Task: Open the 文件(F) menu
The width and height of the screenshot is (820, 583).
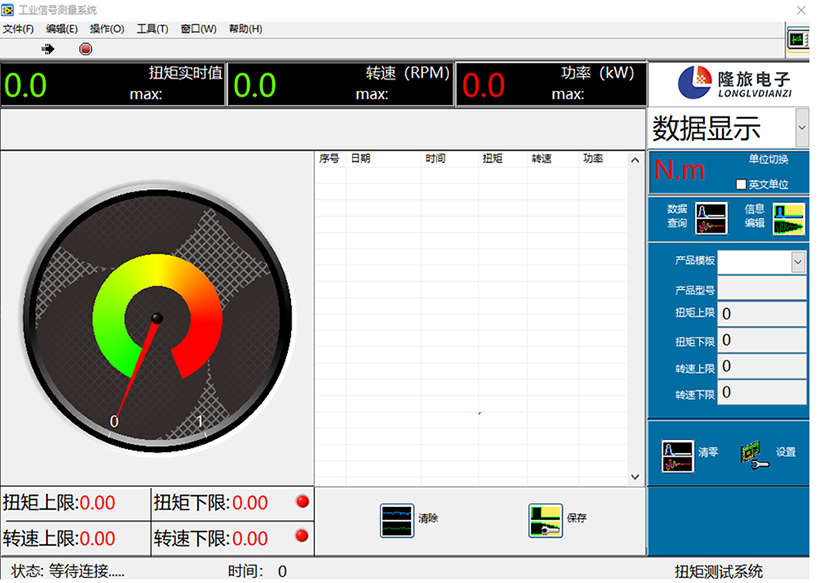Action: (x=18, y=29)
